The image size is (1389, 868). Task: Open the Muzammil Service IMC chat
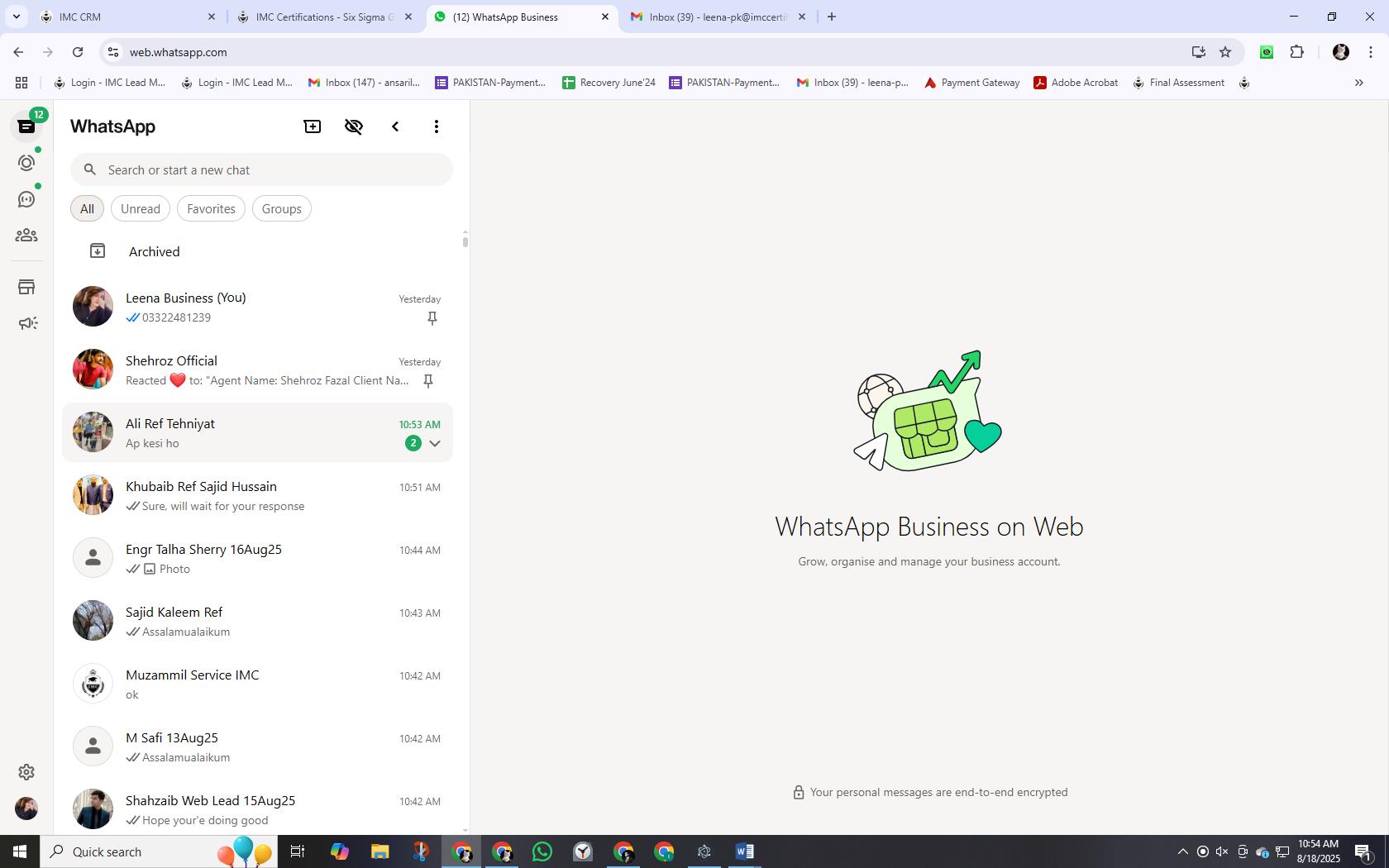click(x=257, y=684)
